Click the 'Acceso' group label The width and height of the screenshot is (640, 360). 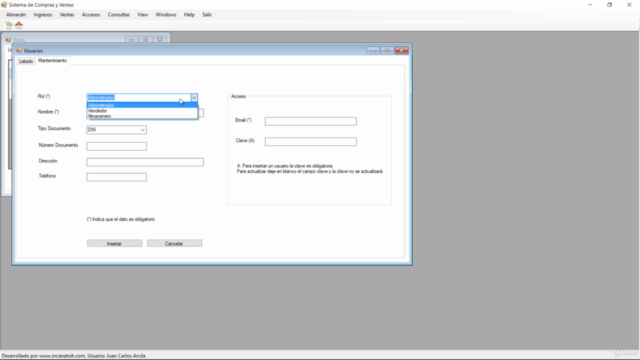tap(238, 96)
